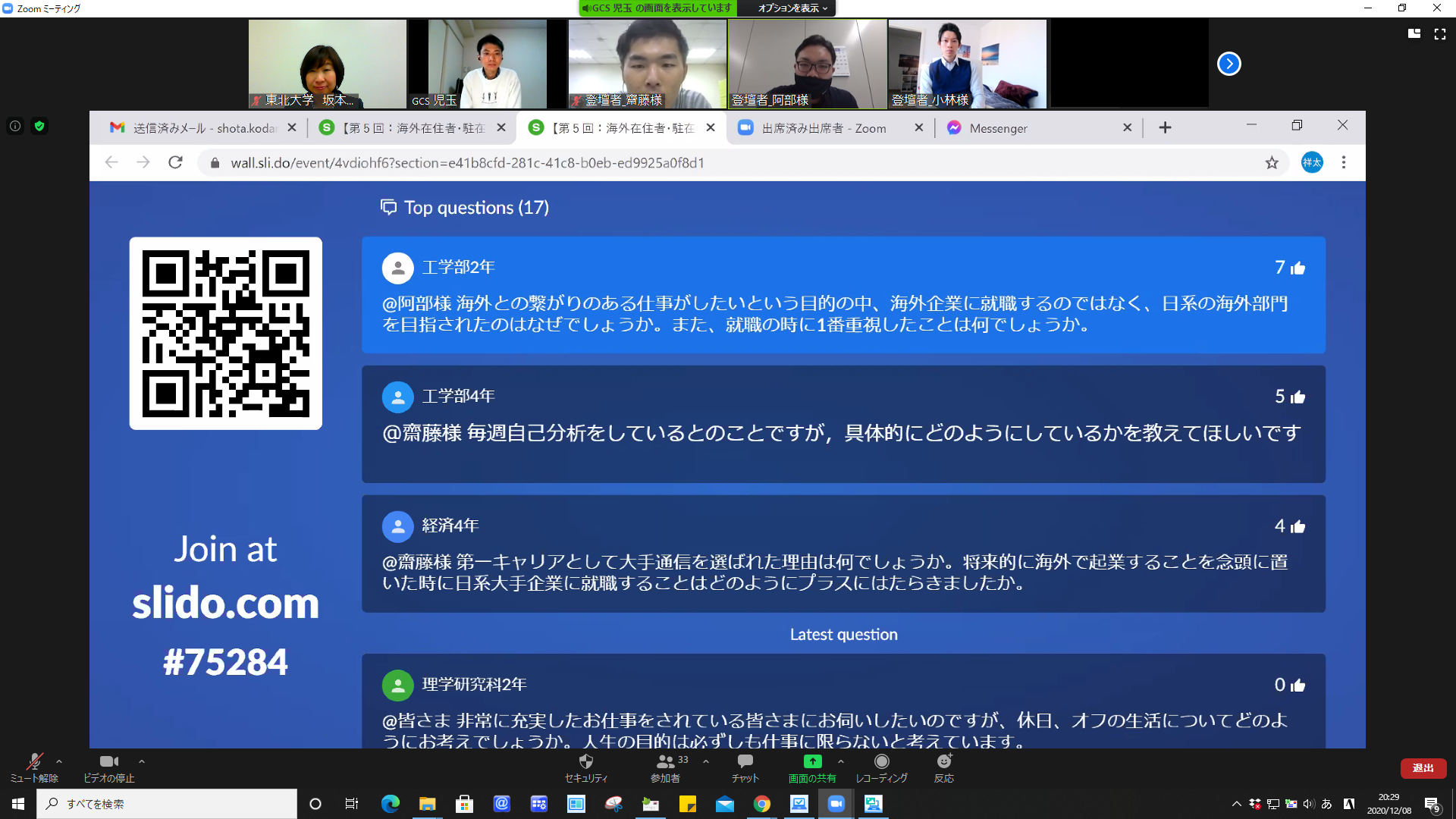Click the green Share Screen icon

point(812,767)
